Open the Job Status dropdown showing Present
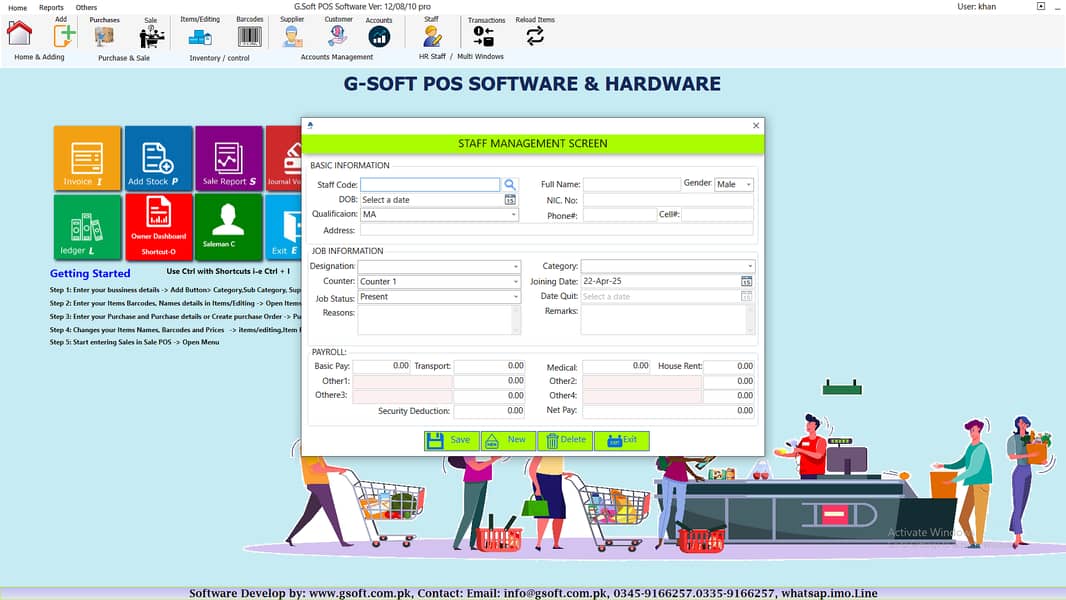 [x=439, y=297]
